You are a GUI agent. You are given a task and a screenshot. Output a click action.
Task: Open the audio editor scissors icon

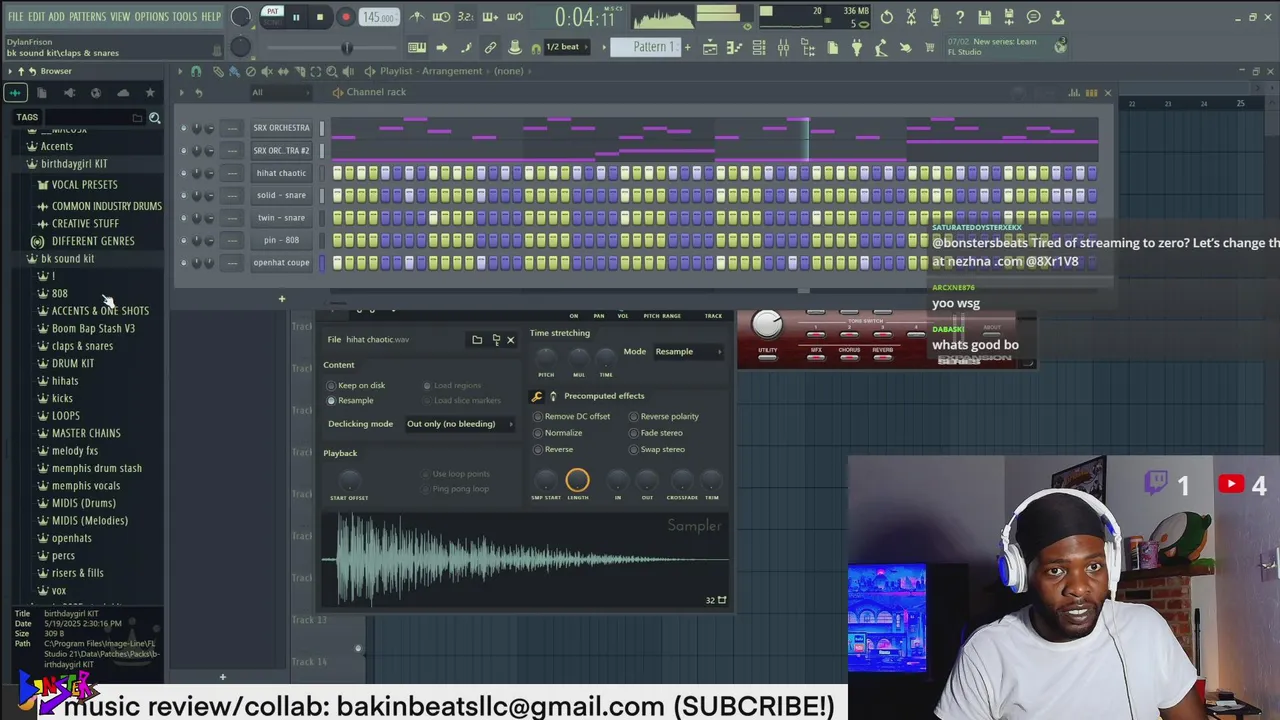(x=911, y=17)
